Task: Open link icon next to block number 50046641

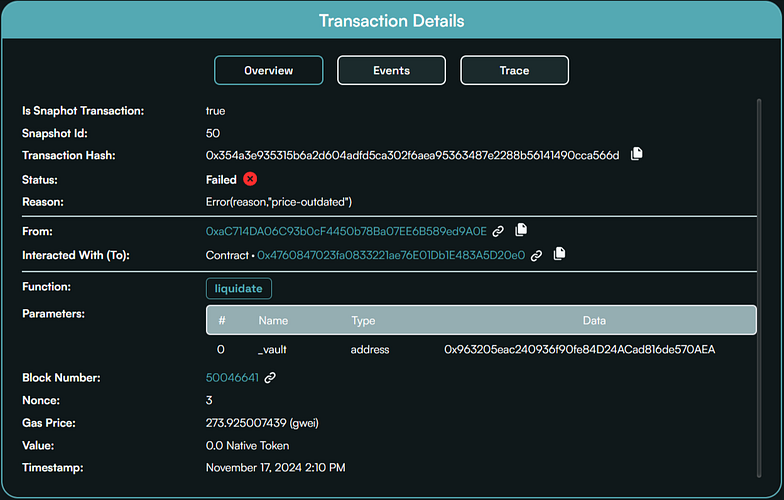Action: coord(270,378)
